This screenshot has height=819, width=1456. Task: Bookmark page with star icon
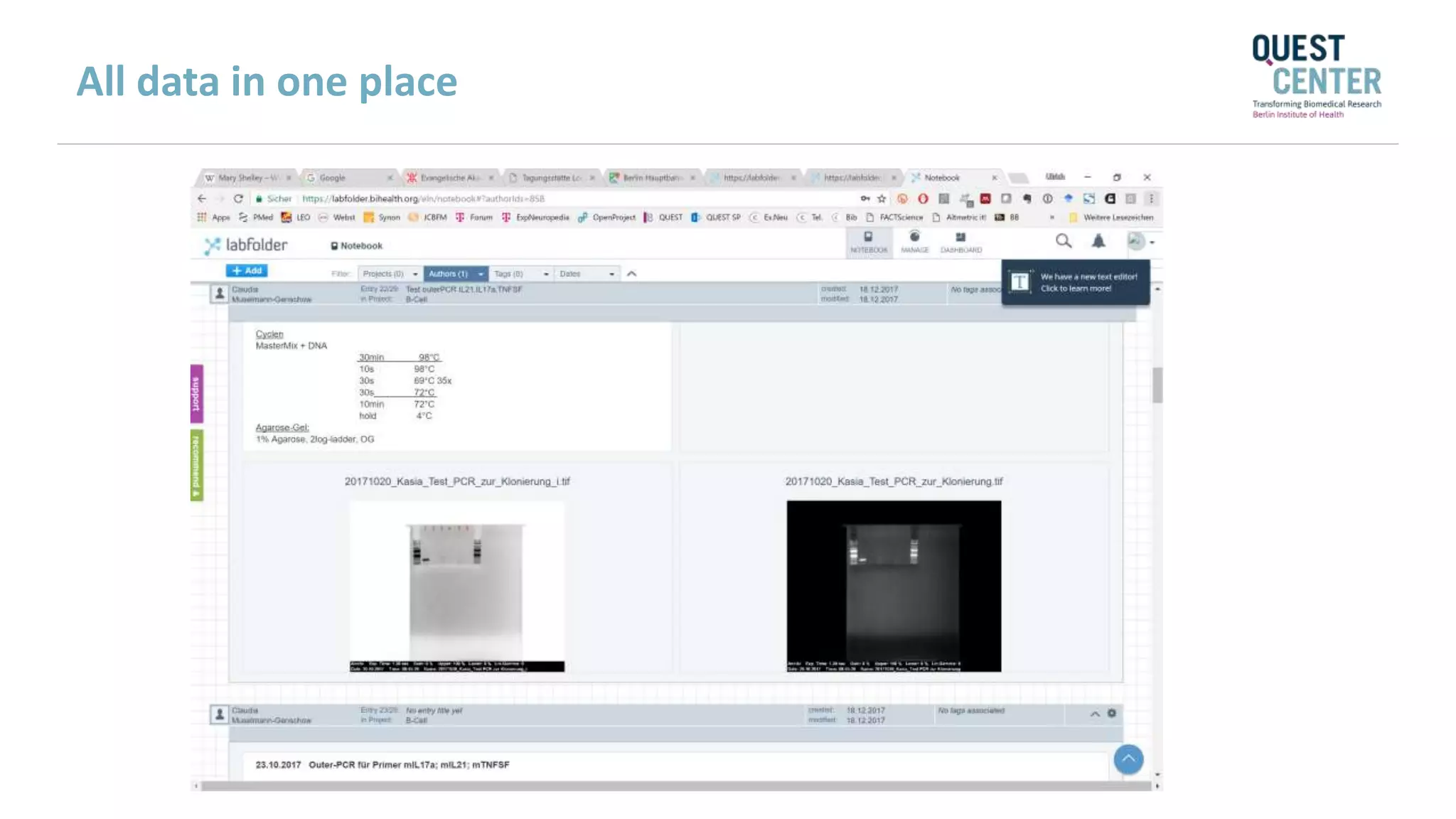coord(882,198)
